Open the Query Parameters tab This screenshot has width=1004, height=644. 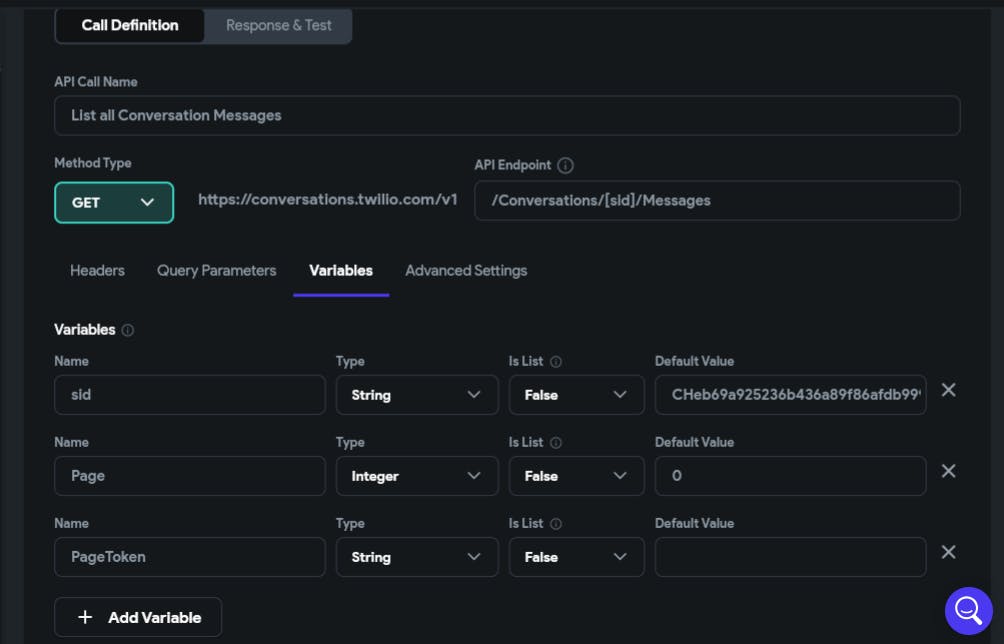216,270
